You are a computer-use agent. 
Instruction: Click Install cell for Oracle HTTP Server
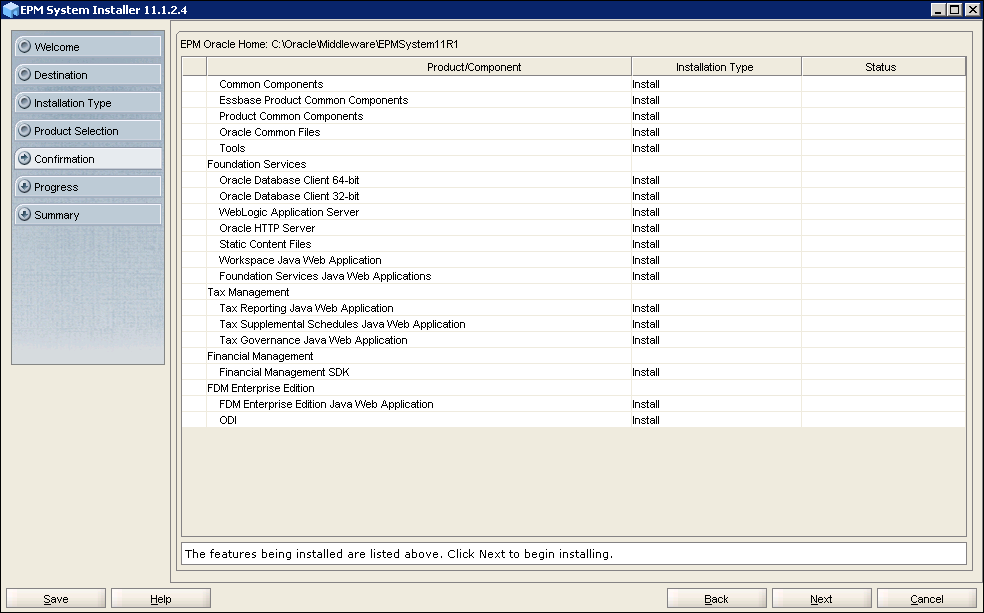pos(716,228)
